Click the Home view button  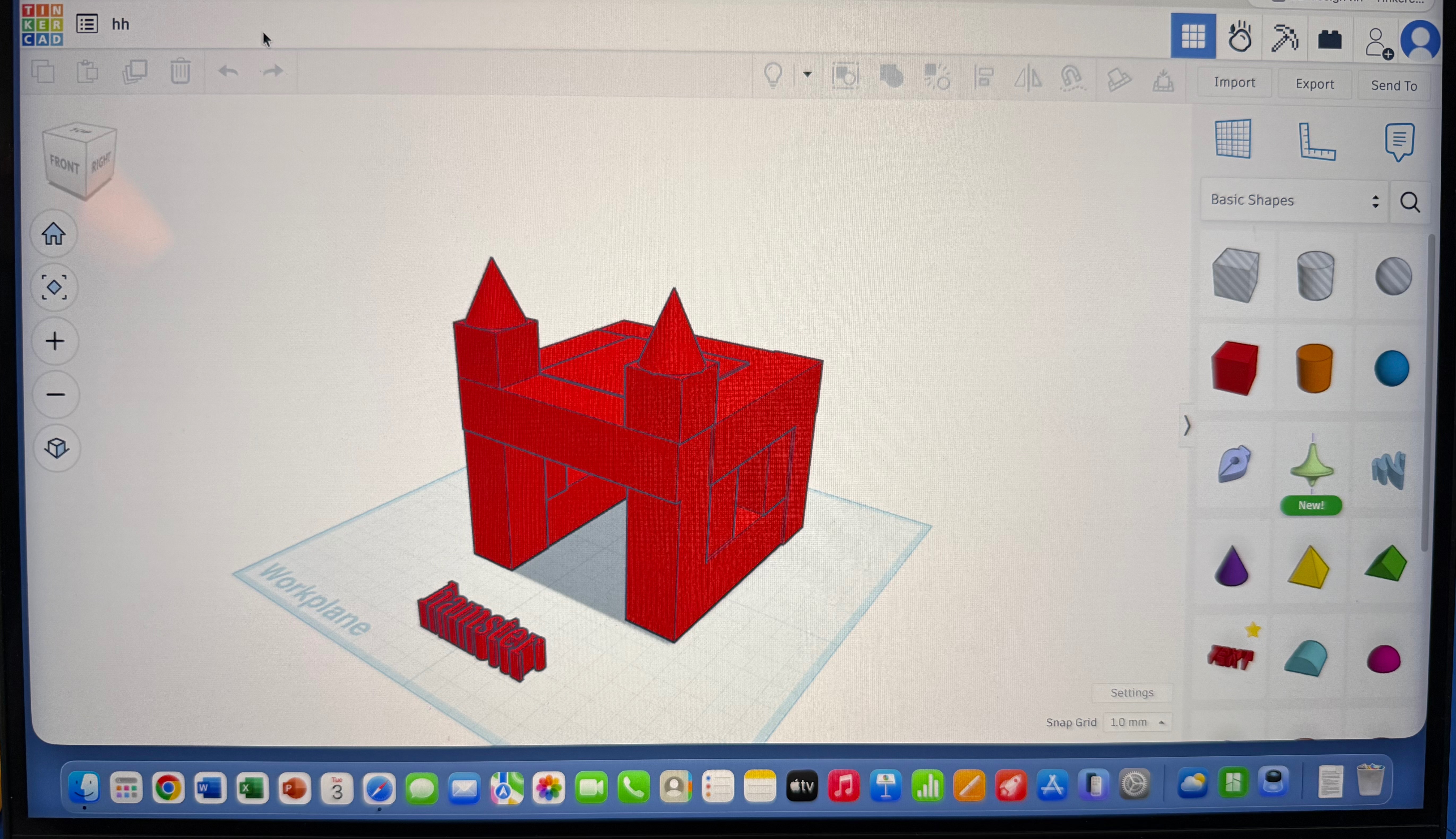tap(54, 234)
